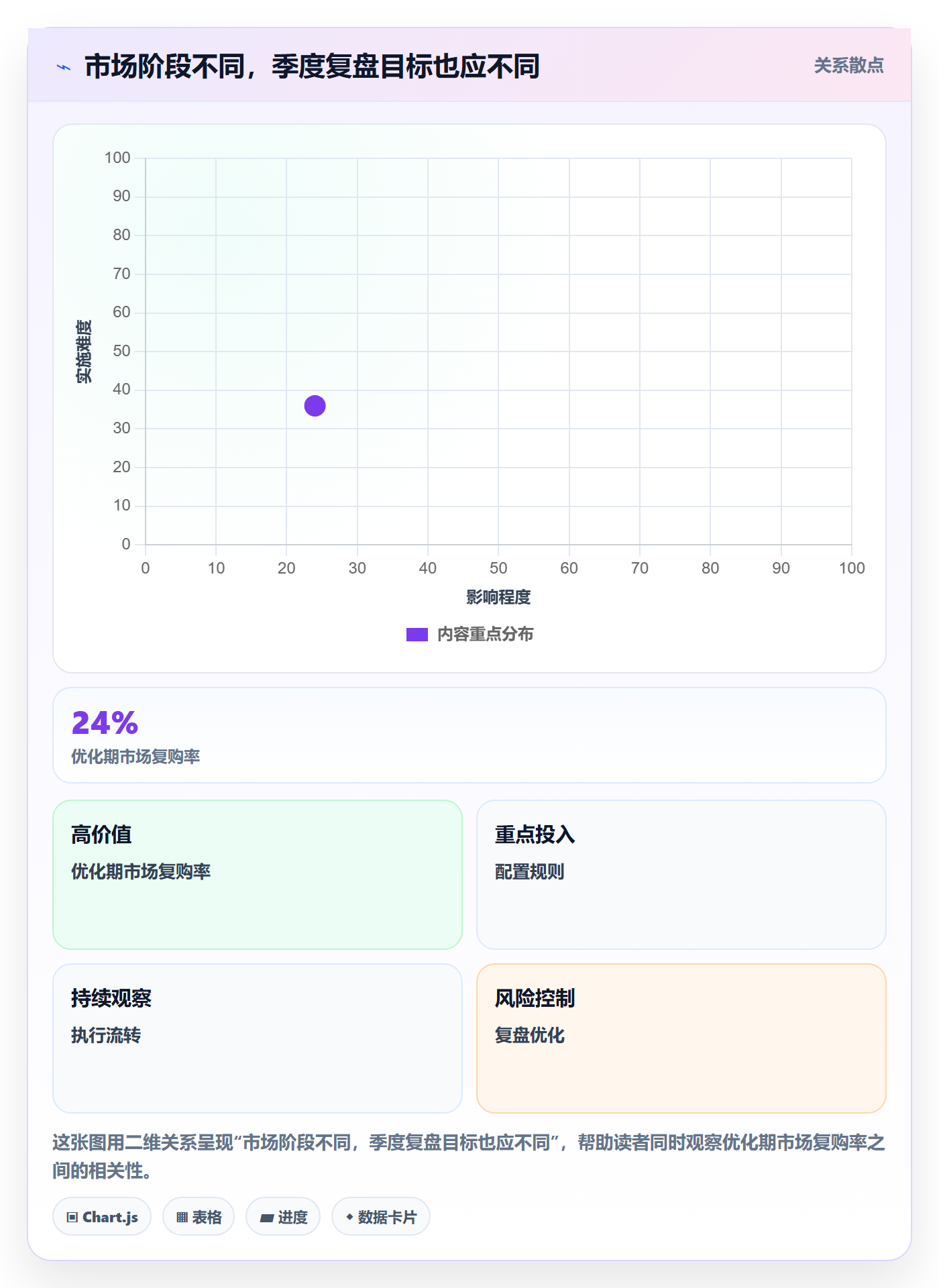Select the 数据卡片 tag

point(381,1217)
